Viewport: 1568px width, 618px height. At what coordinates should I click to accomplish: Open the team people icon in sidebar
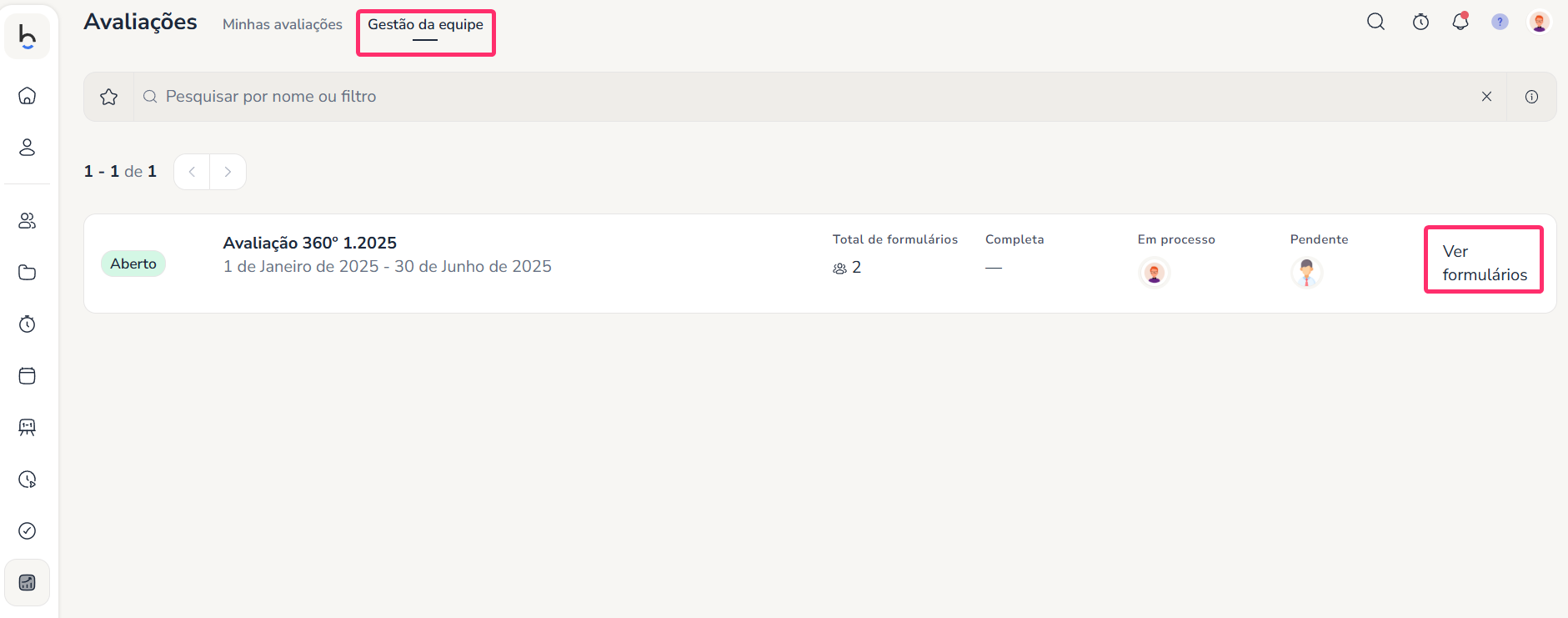click(28, 221)
